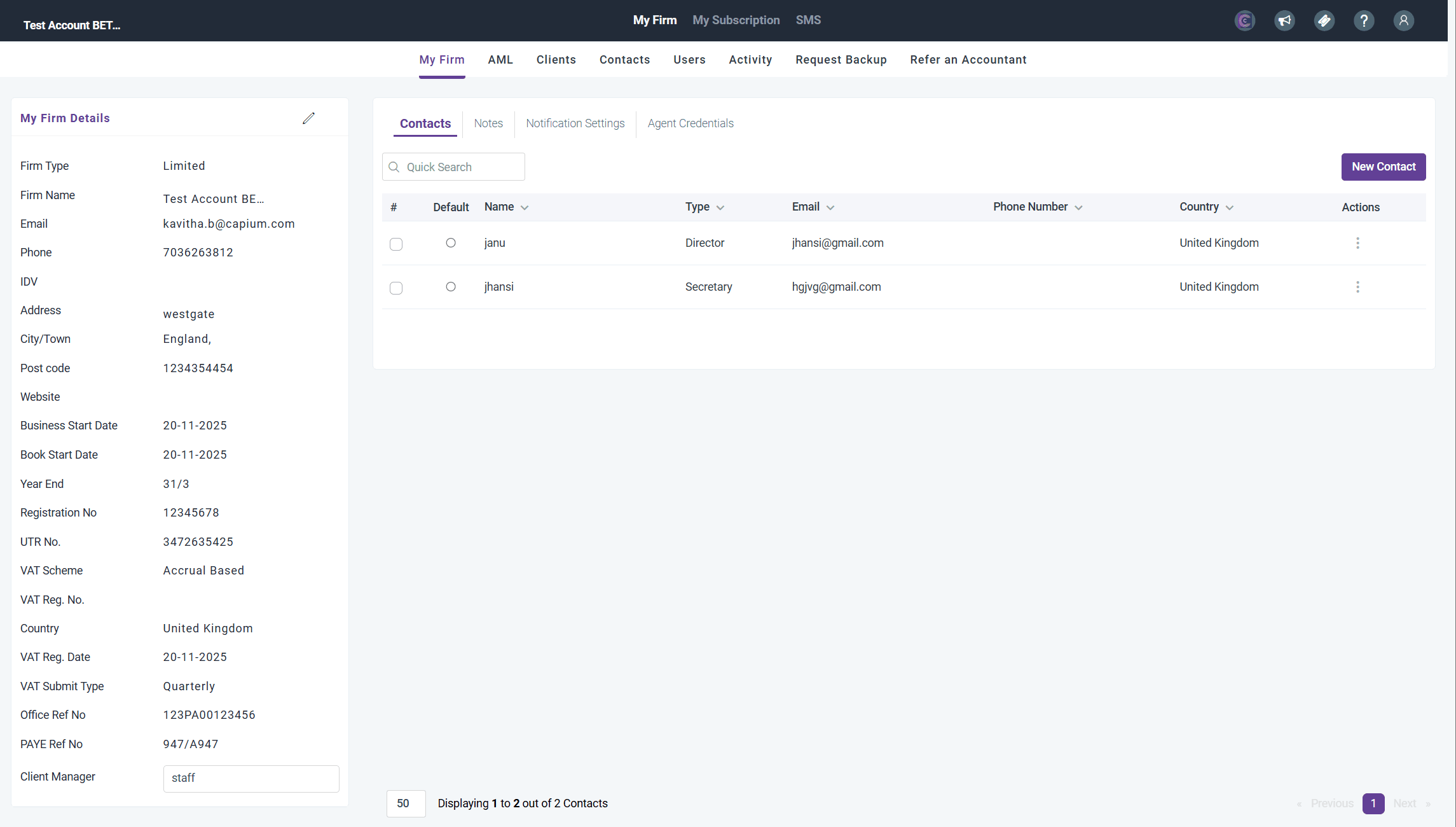1456x827 pixels.
Task: Select My Firm in dark header
Action: click(x=655, y=20)
